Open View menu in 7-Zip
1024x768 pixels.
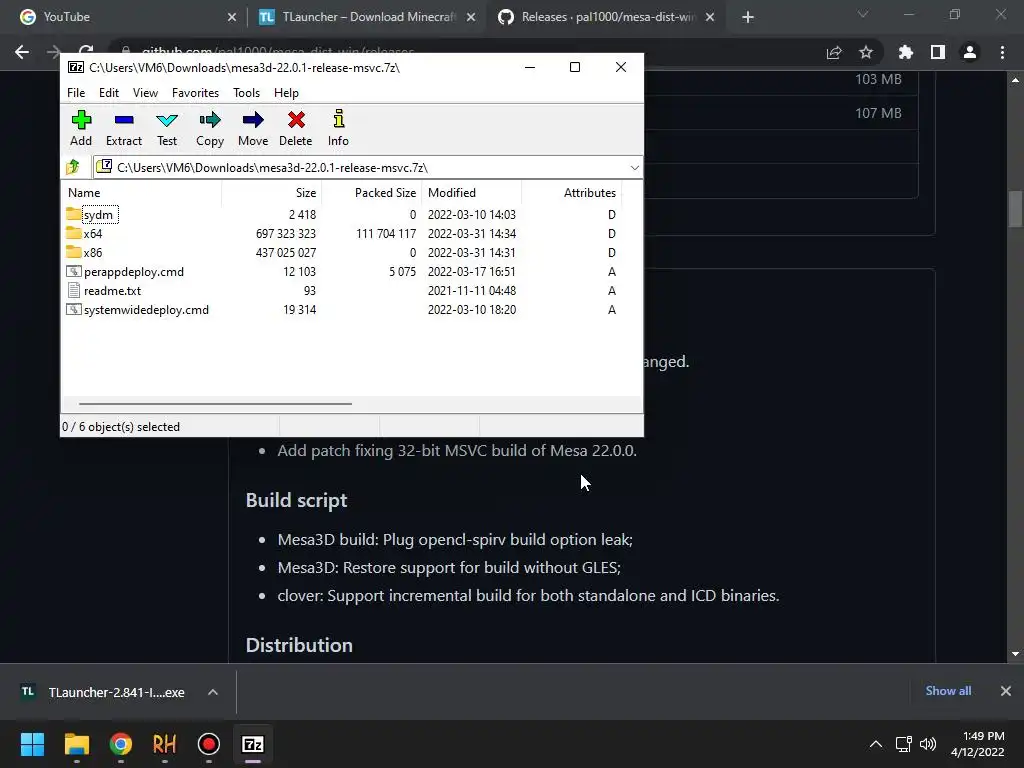click(145, 93)
